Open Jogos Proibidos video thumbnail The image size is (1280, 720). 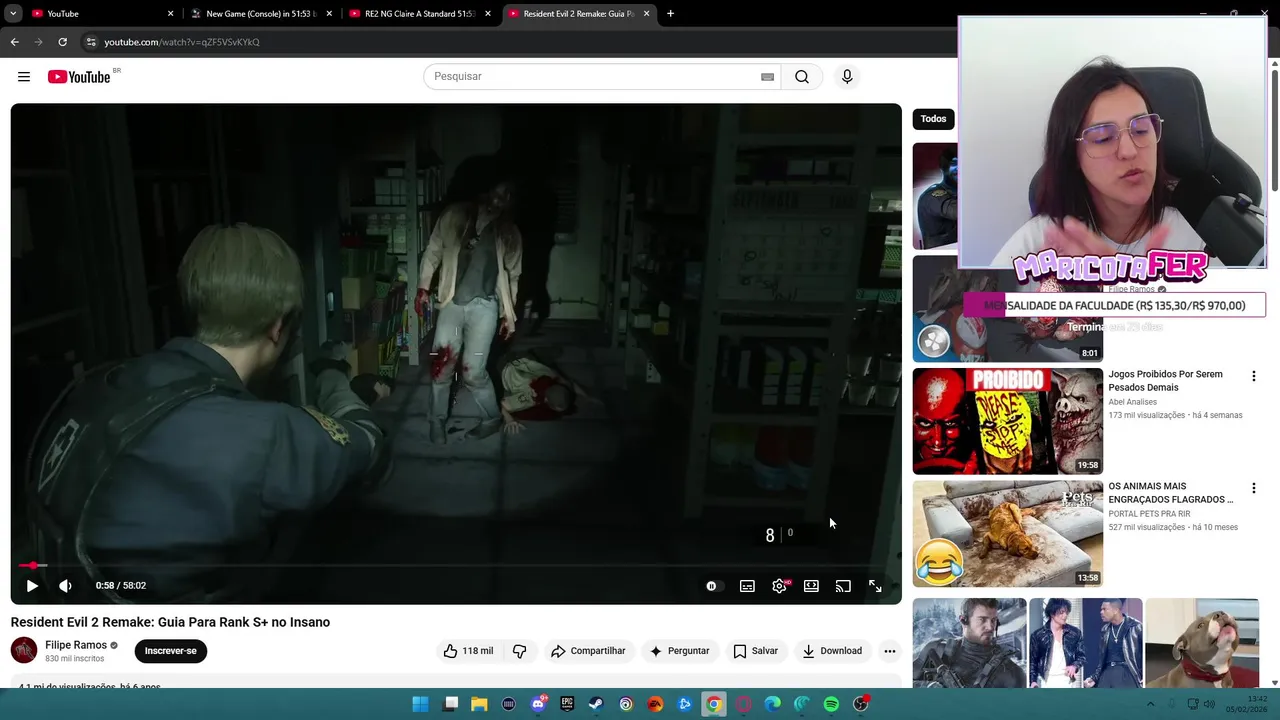point(1007,421)
